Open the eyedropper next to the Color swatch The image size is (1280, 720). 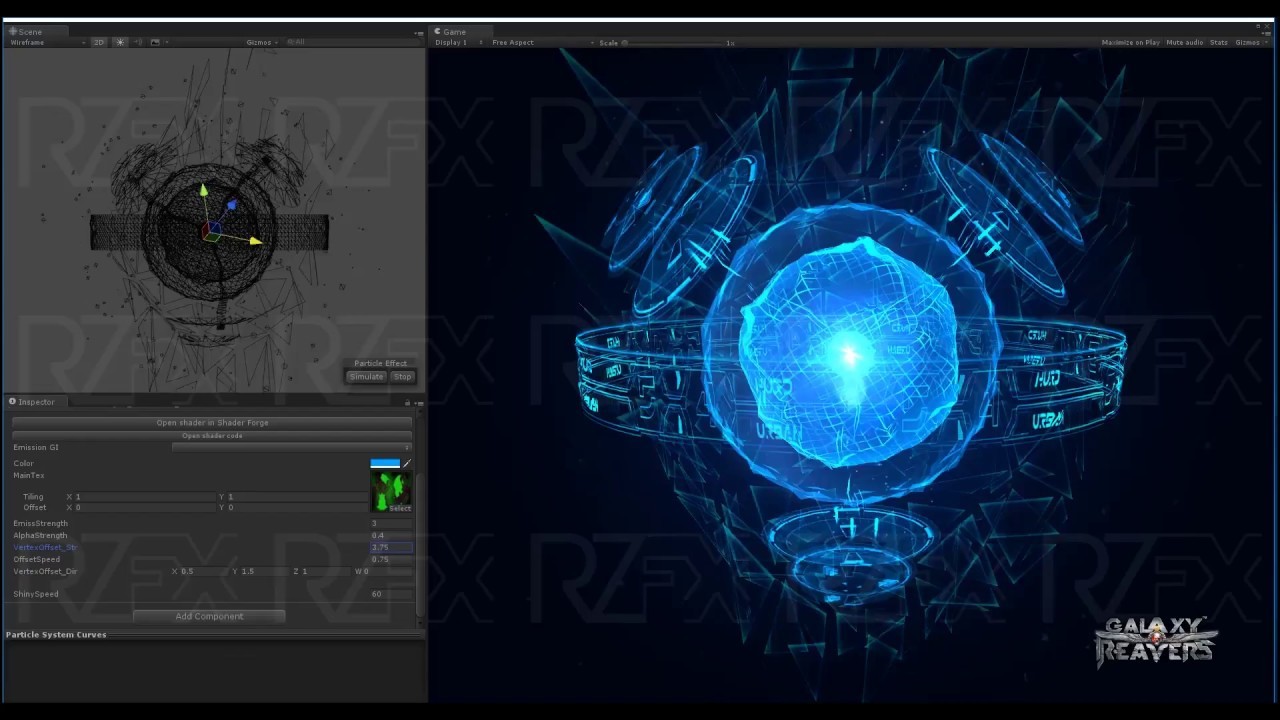click(x=405, y=463)
